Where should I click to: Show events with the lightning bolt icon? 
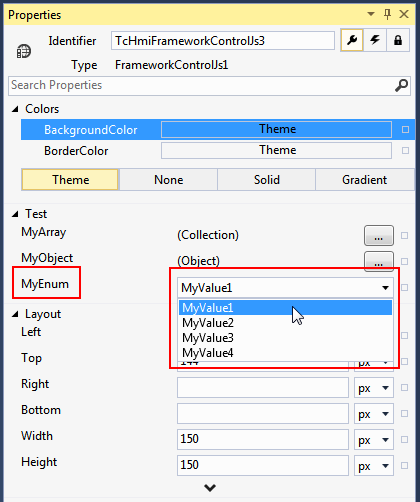[375, 40]
